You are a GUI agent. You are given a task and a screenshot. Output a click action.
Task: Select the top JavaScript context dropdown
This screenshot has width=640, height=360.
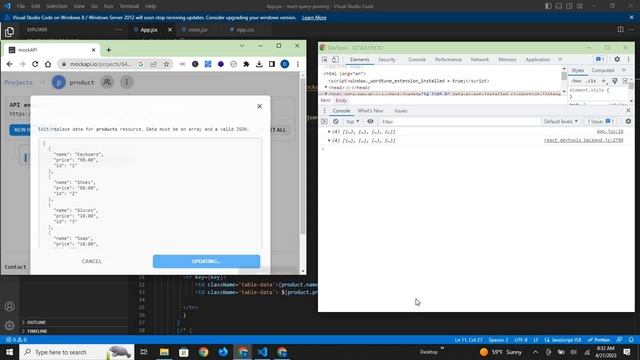pyautogui.click(x=352, y=121)
